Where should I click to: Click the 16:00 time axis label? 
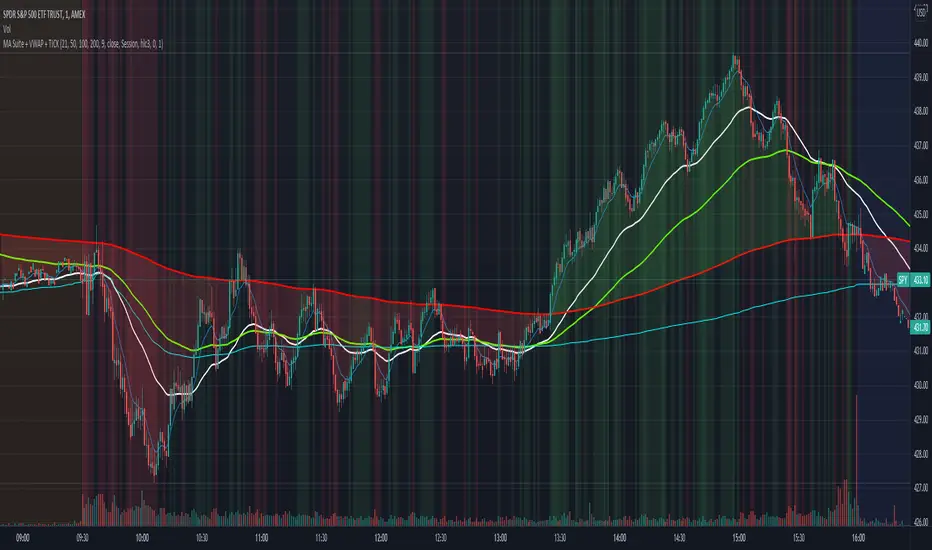coord(858,538)
